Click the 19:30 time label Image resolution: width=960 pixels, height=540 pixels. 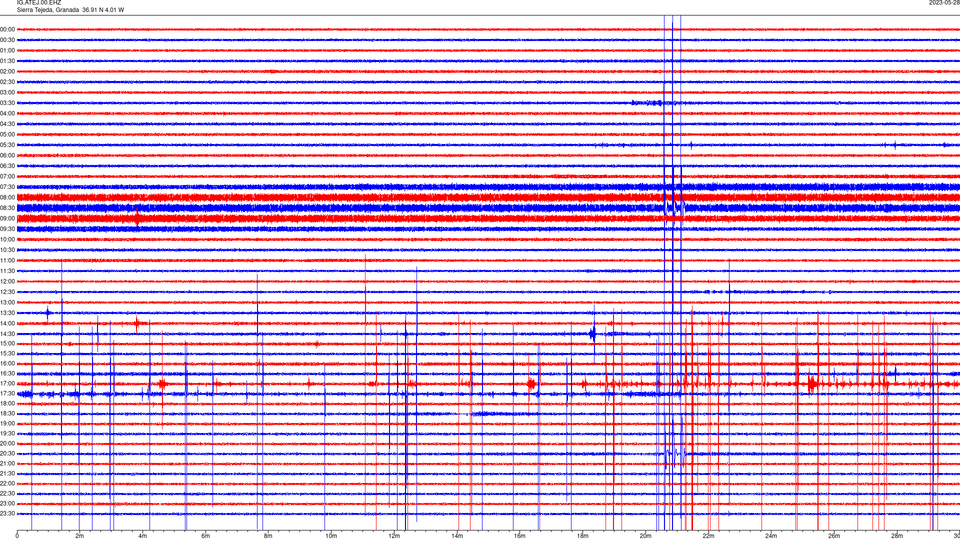click(x=7, y=433)
